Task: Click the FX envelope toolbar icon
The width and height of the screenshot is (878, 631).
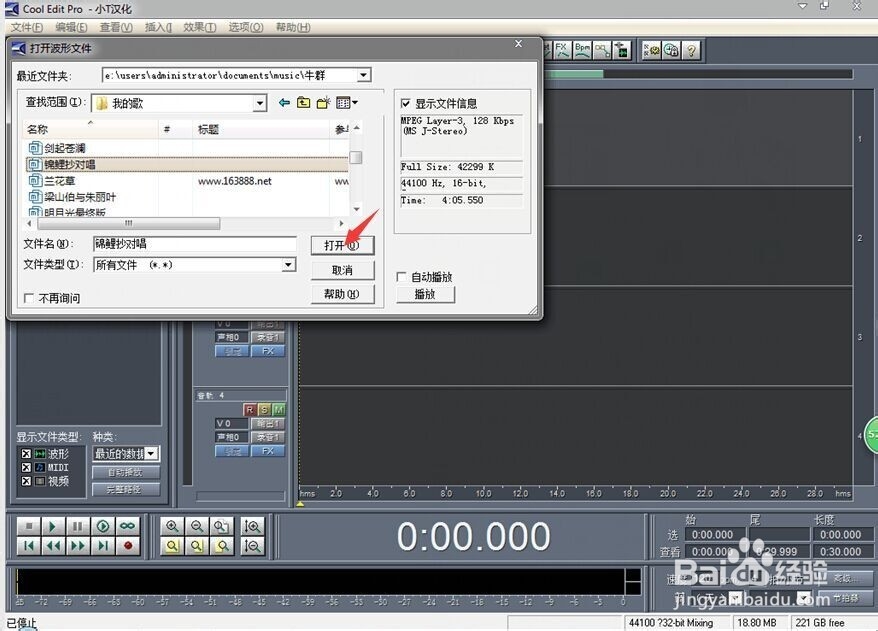Action: 562,50
